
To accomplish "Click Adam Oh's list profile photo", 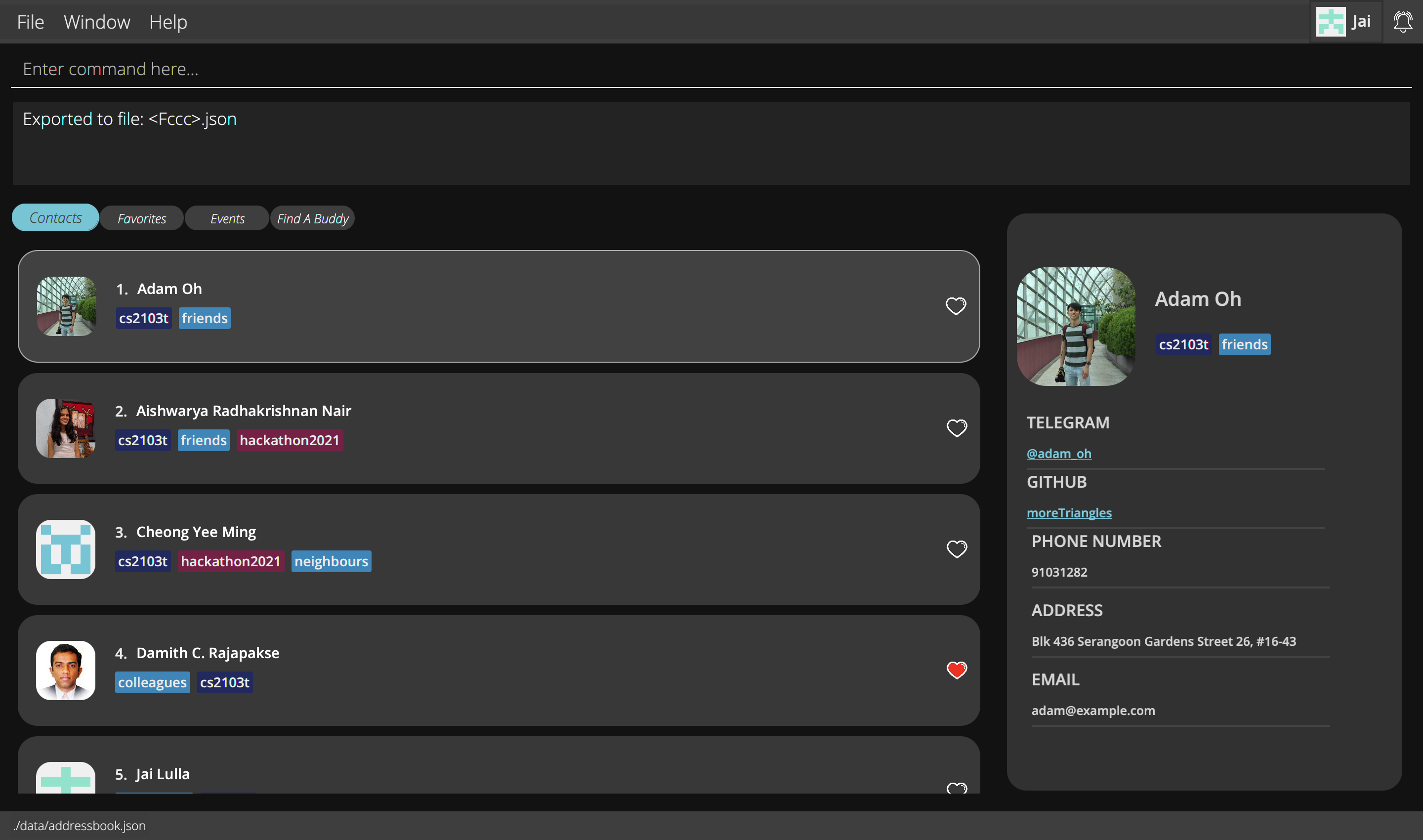I will pyautogui.click(x=66, y=306).
